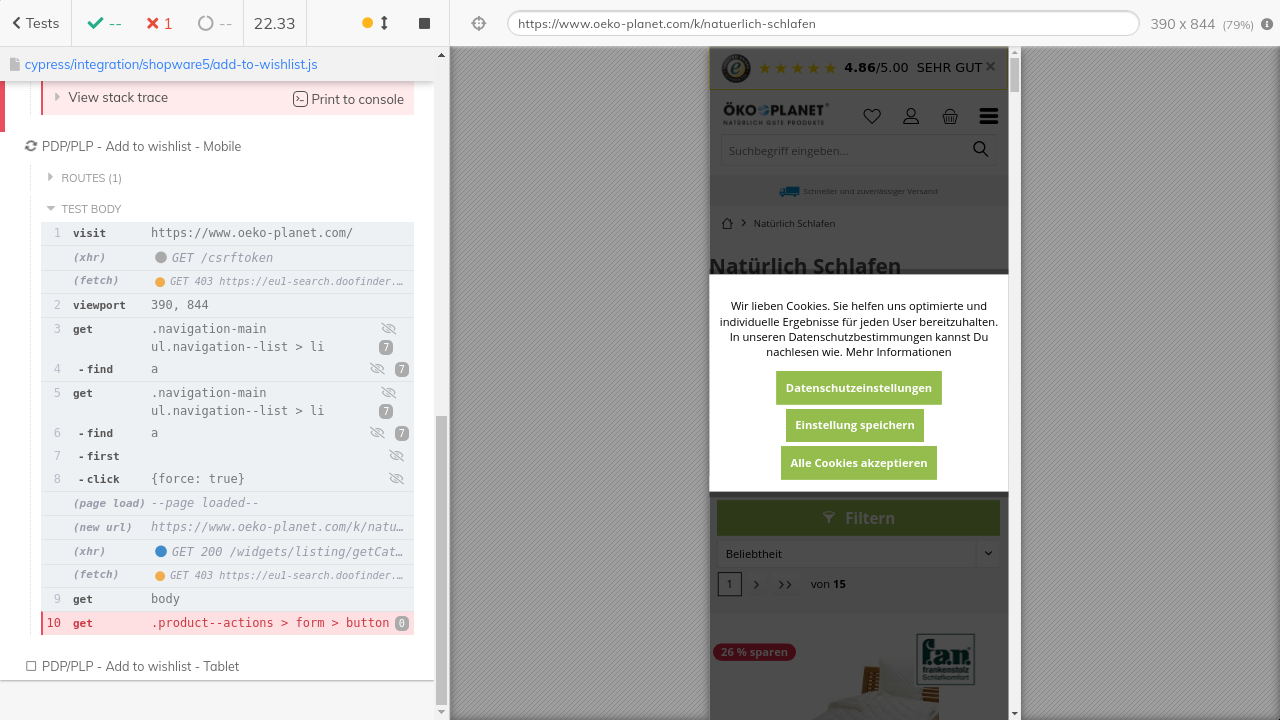Open the shopping basket icon
The width and height of the screenshot is (1280, 720).
(x=950, y=116)
